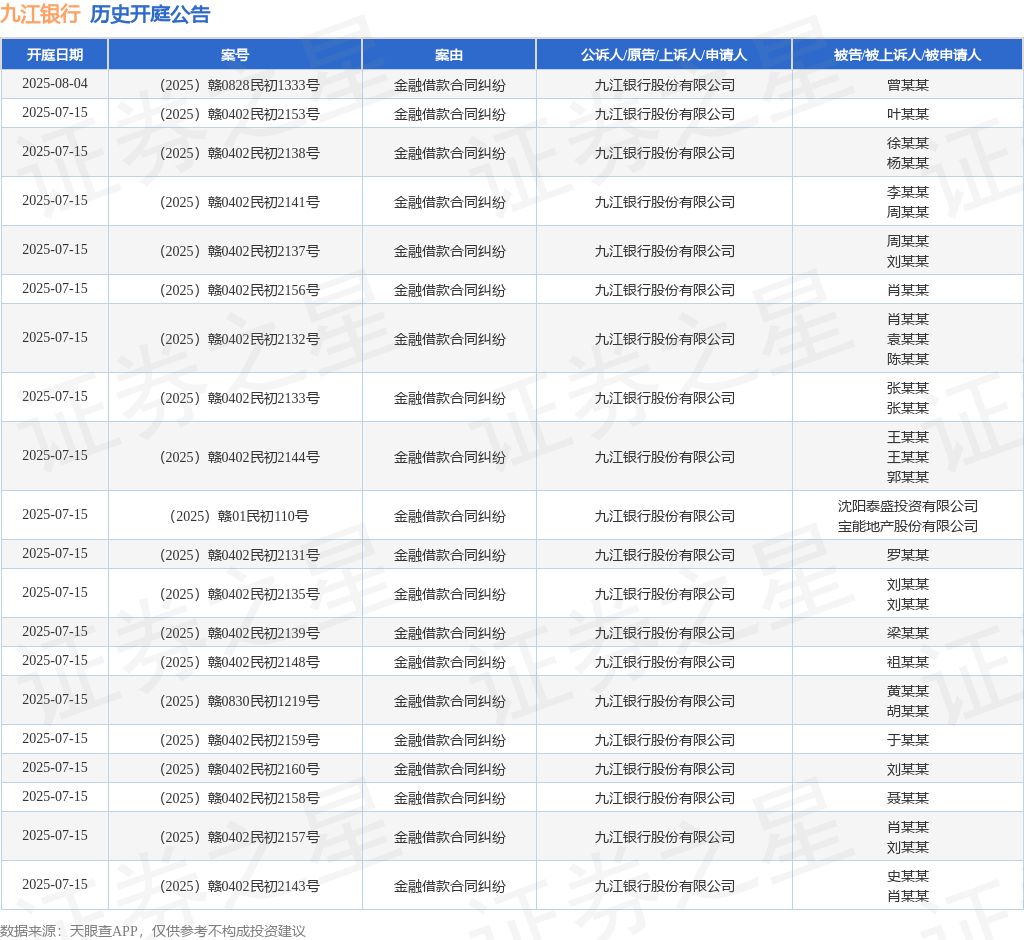Click the 九江银行 title text
1024x940 pixels.
point(40,14)
